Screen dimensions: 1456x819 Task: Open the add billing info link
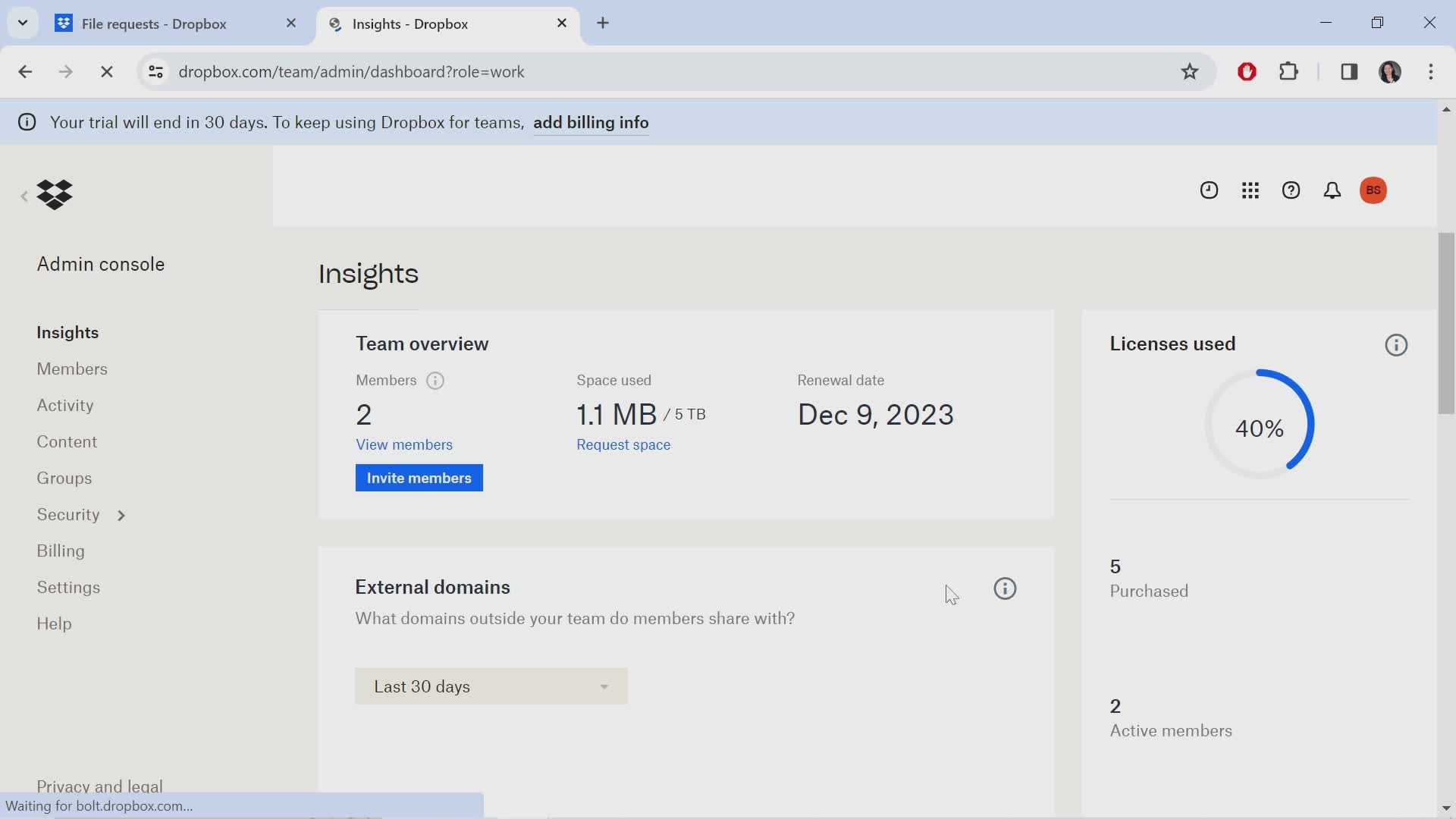click(x=591, y=122)
